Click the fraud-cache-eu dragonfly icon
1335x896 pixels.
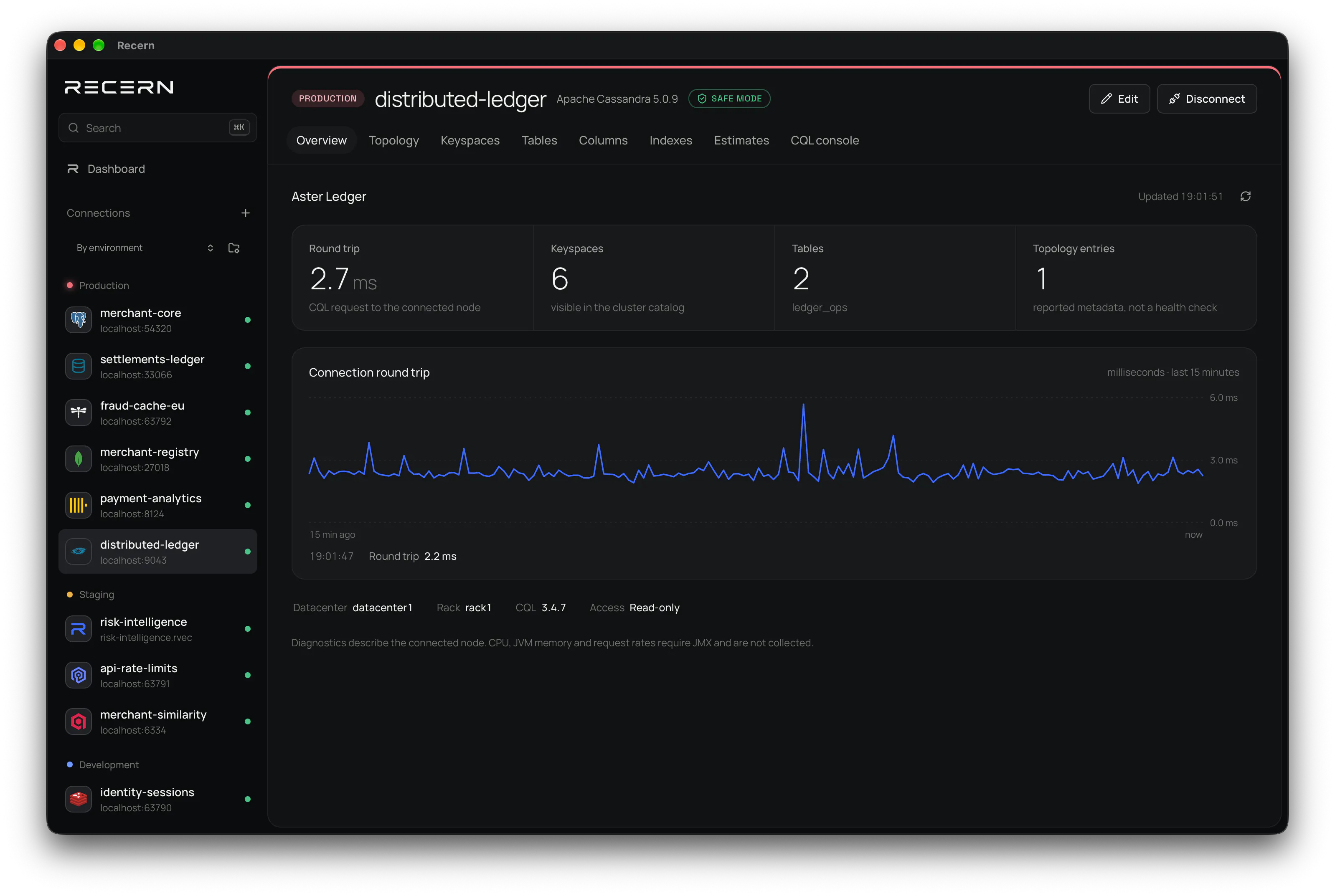(79, 413)
